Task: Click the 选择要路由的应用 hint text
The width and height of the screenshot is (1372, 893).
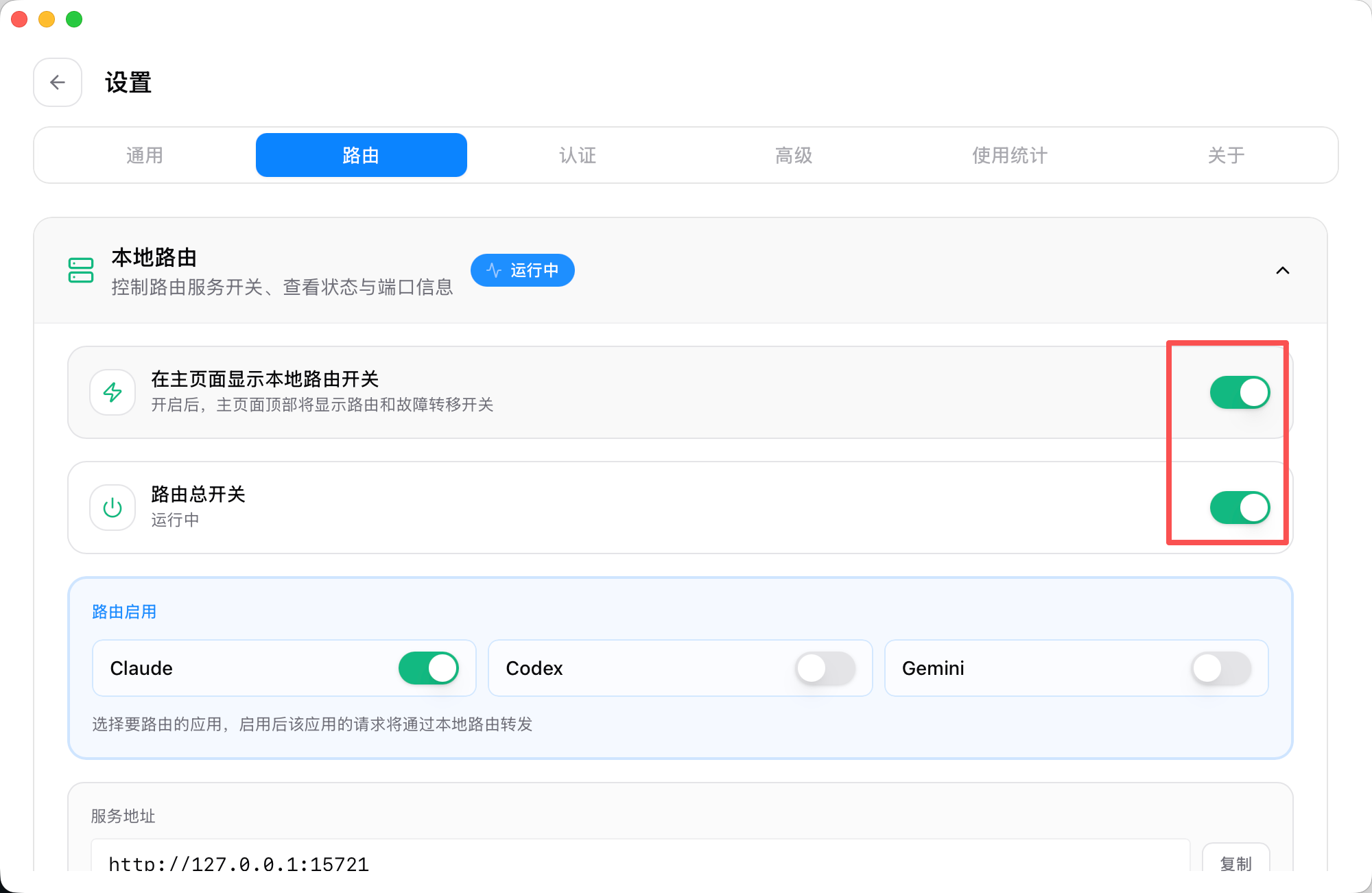Action: pyautogui.click(x=312, y=724)
